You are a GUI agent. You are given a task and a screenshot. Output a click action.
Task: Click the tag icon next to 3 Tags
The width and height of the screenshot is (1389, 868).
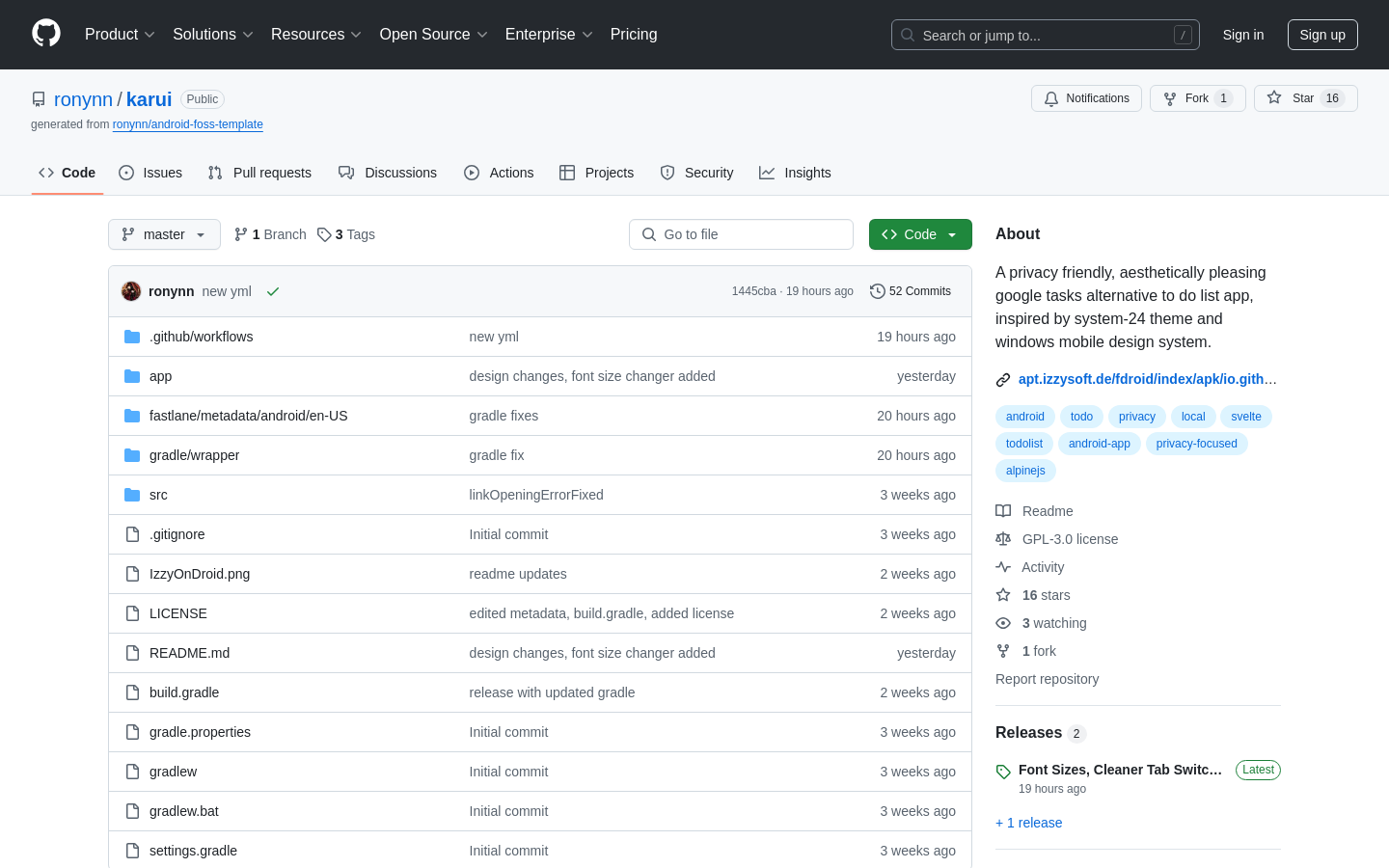coord(324,234)
